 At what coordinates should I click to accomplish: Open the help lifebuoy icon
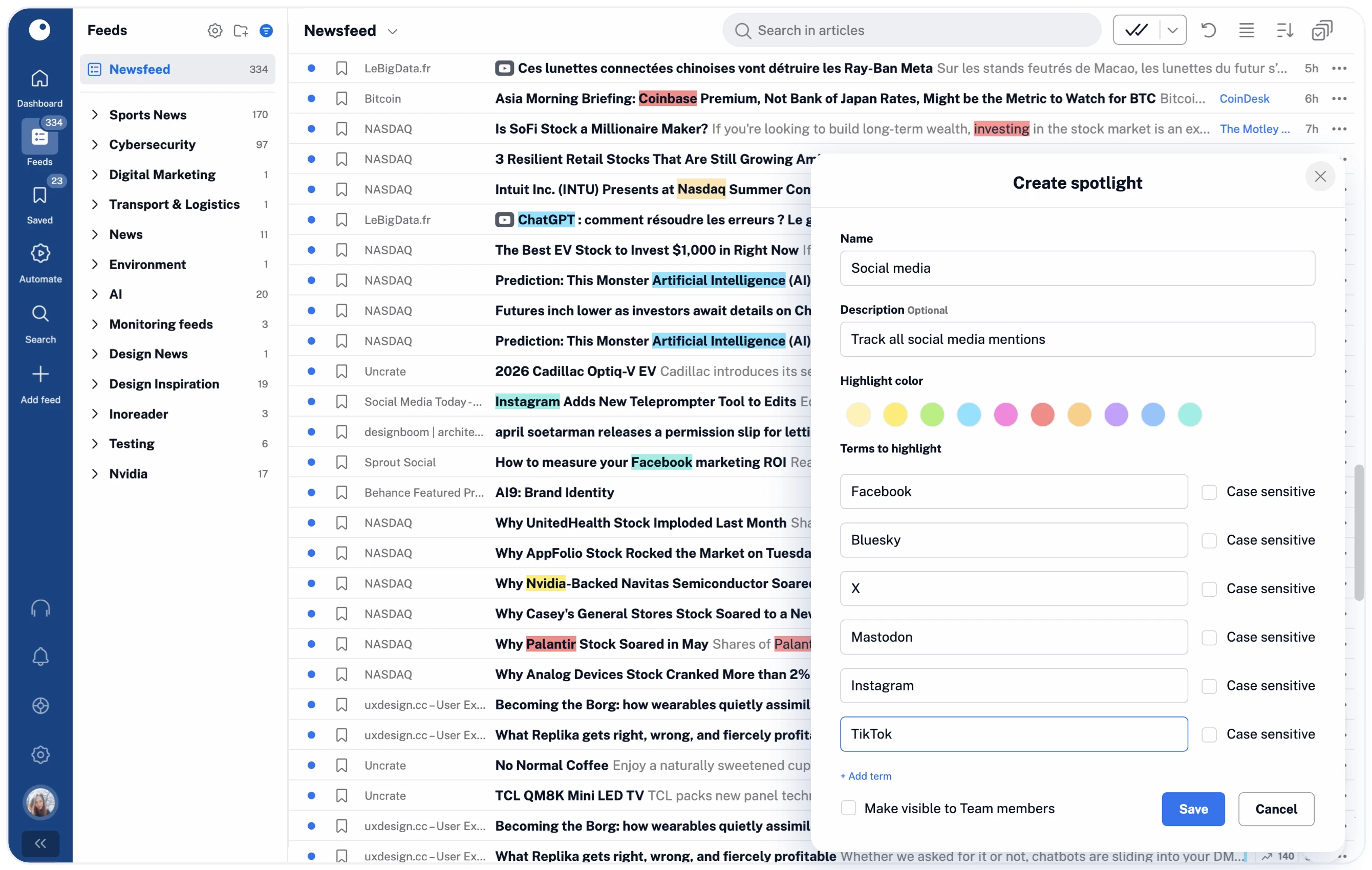tap(40, 705)
